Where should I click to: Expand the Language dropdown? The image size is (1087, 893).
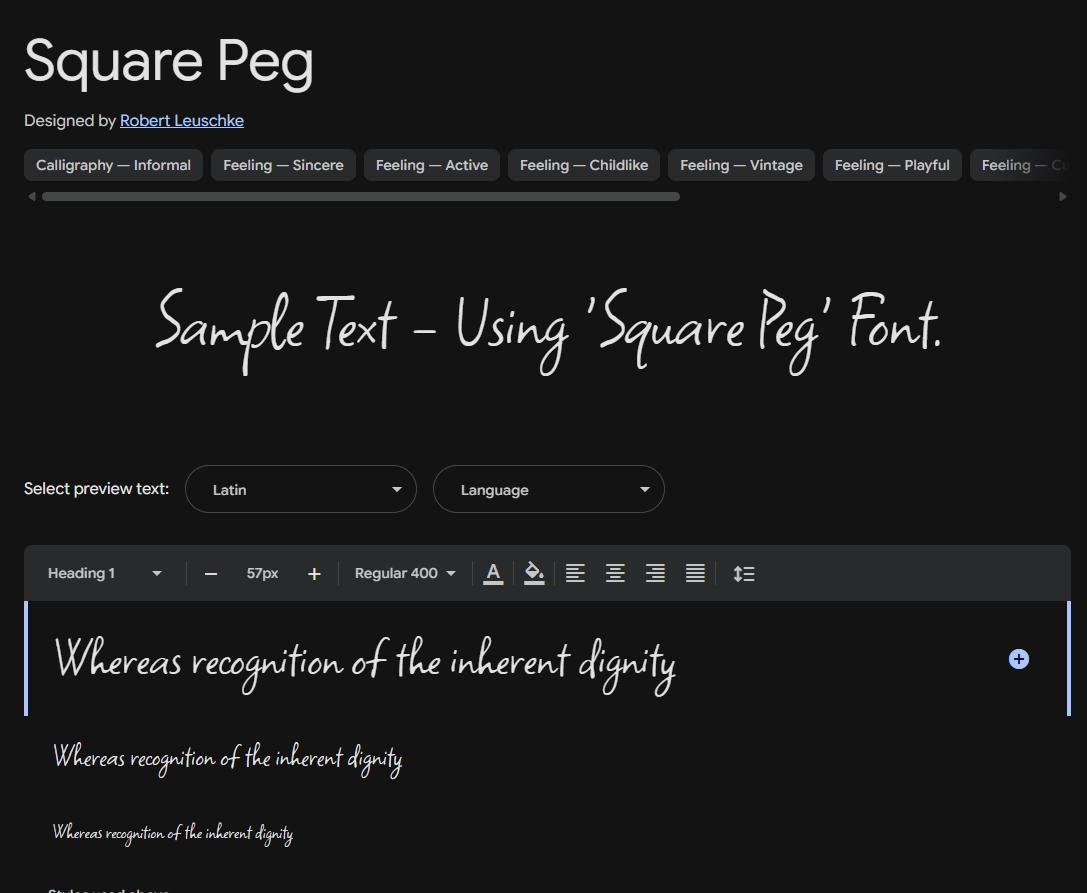click(549, 489)
